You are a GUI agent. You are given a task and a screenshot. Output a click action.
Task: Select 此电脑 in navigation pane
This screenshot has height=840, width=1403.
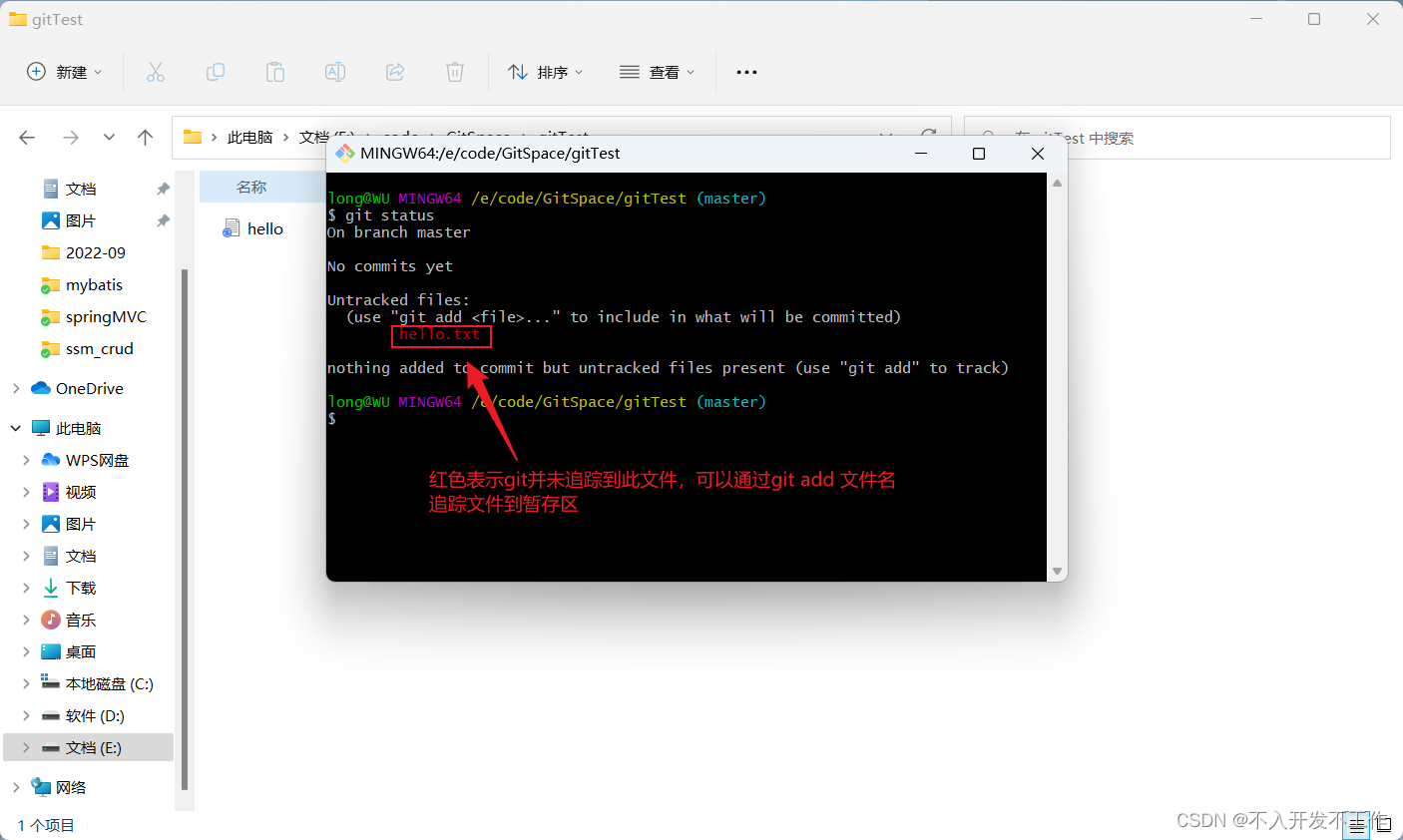(x=78, y=428)
